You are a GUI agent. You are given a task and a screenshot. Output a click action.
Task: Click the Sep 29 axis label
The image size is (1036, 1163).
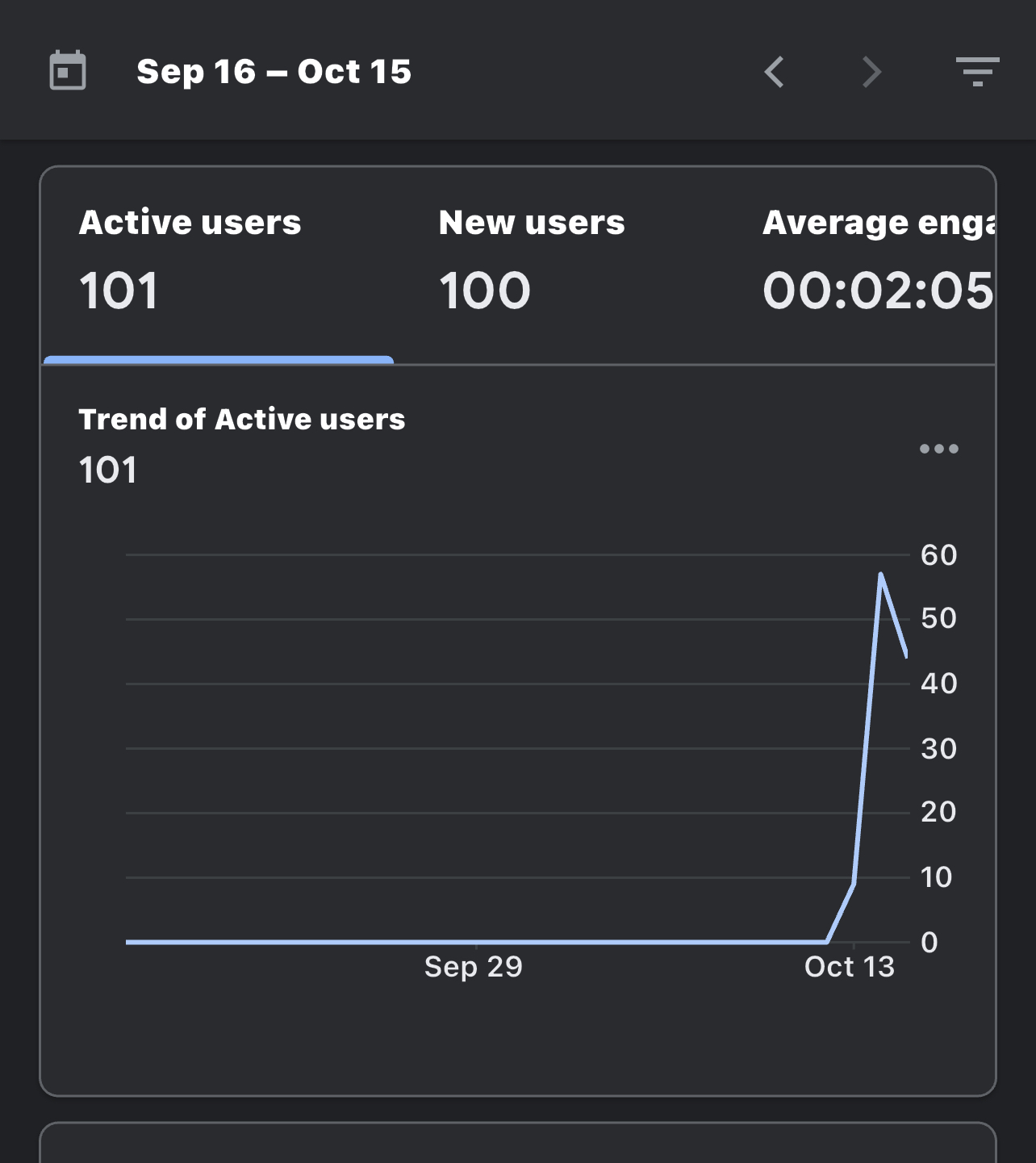tap(474, 966)
